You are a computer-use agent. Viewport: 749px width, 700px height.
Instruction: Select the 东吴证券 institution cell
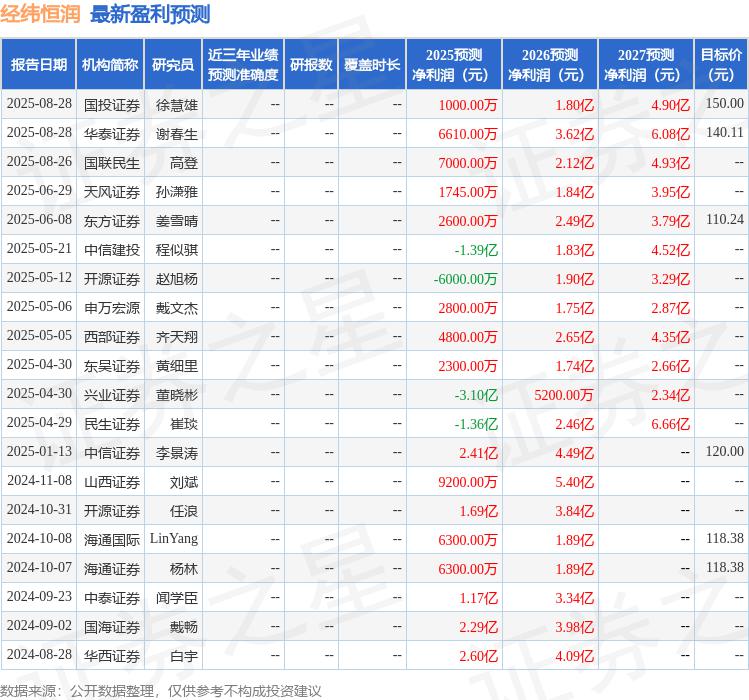(x=112, y=366)
